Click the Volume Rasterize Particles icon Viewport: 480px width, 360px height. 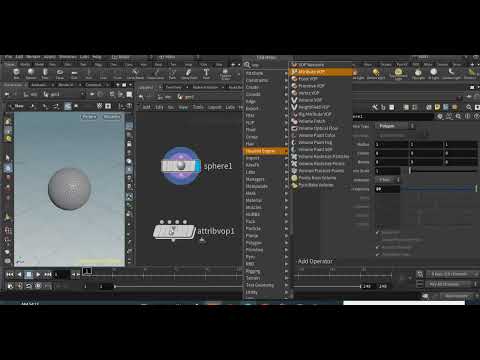294,156
